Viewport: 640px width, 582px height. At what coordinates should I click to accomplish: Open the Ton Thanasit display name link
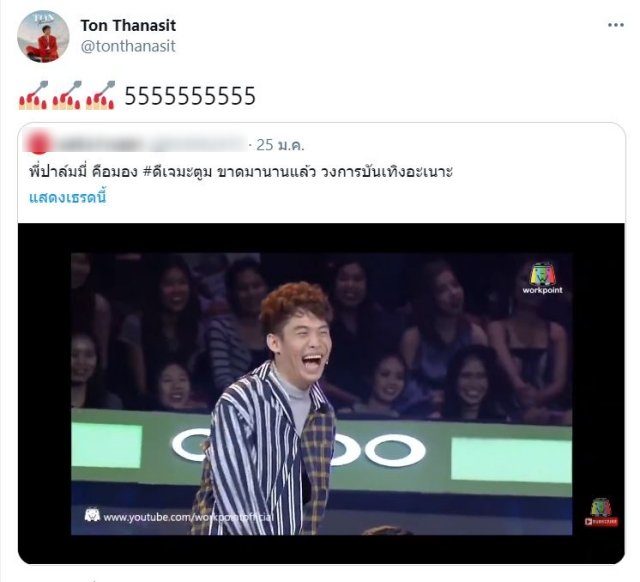pyautogui.click(x=128, y=25)
